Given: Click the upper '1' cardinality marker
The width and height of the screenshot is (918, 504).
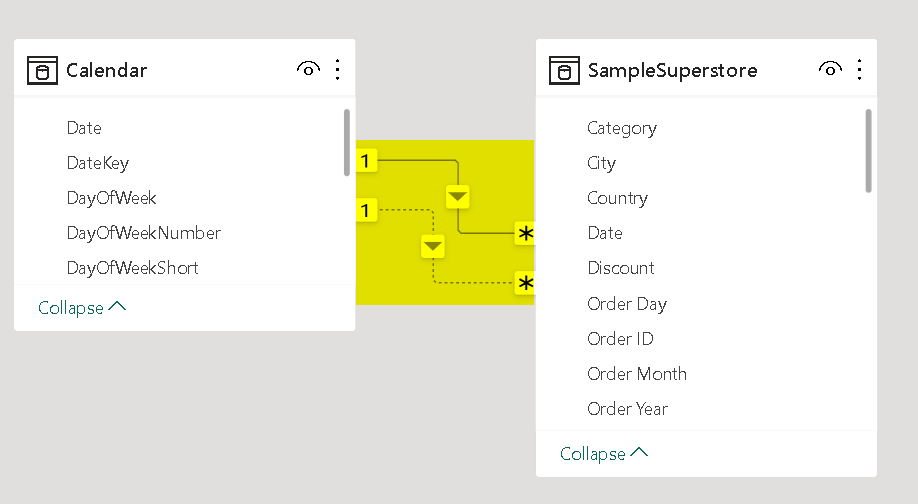Looking at the screenshot, I should pos(366,160).
